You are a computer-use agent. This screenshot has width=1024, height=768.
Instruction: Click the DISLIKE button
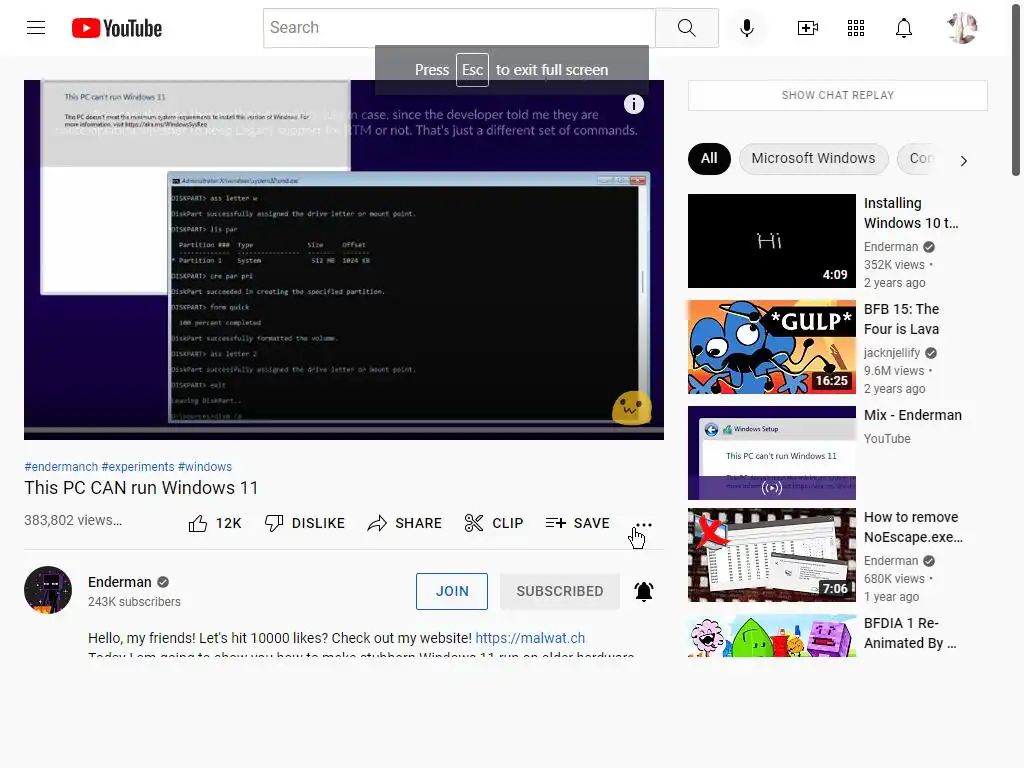[x=304, y=523]
